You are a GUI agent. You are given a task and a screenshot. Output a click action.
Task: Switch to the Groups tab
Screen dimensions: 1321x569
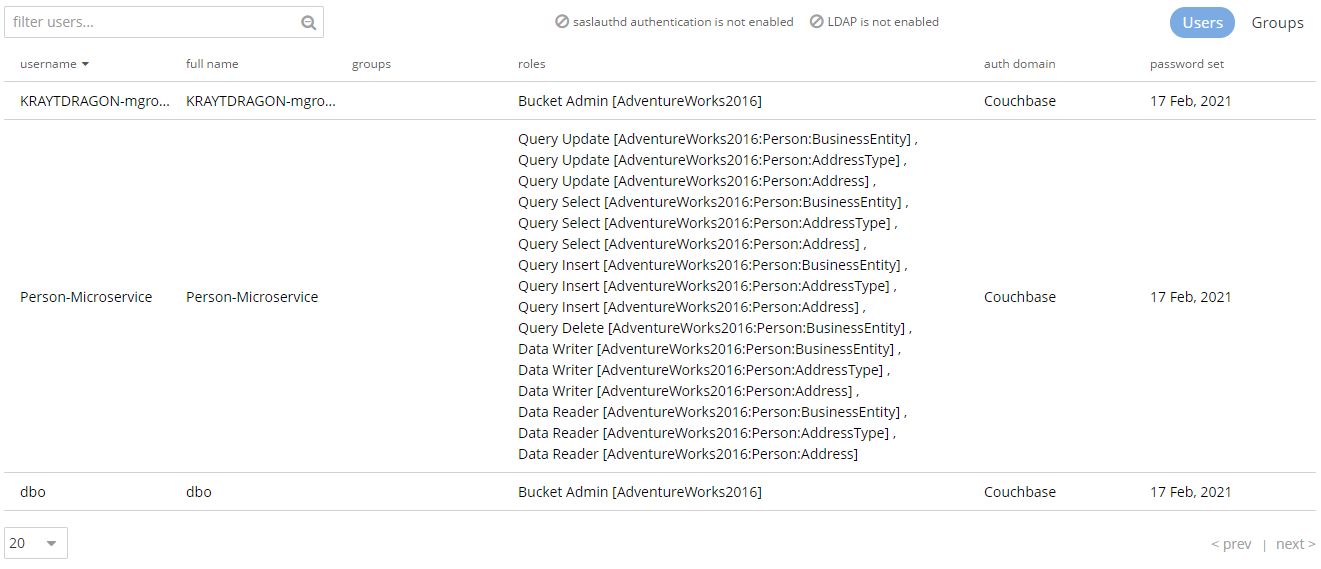pos(1277,23)
